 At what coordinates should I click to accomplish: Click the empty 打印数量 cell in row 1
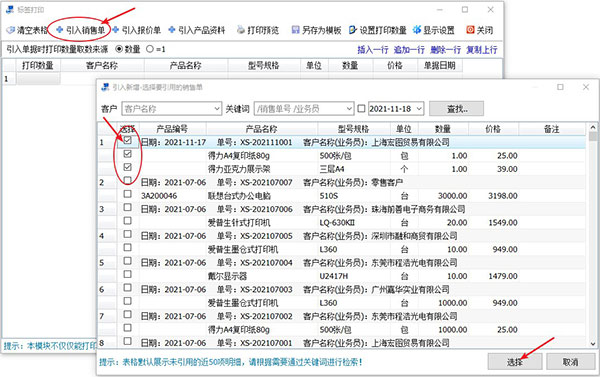coord(38,79)
